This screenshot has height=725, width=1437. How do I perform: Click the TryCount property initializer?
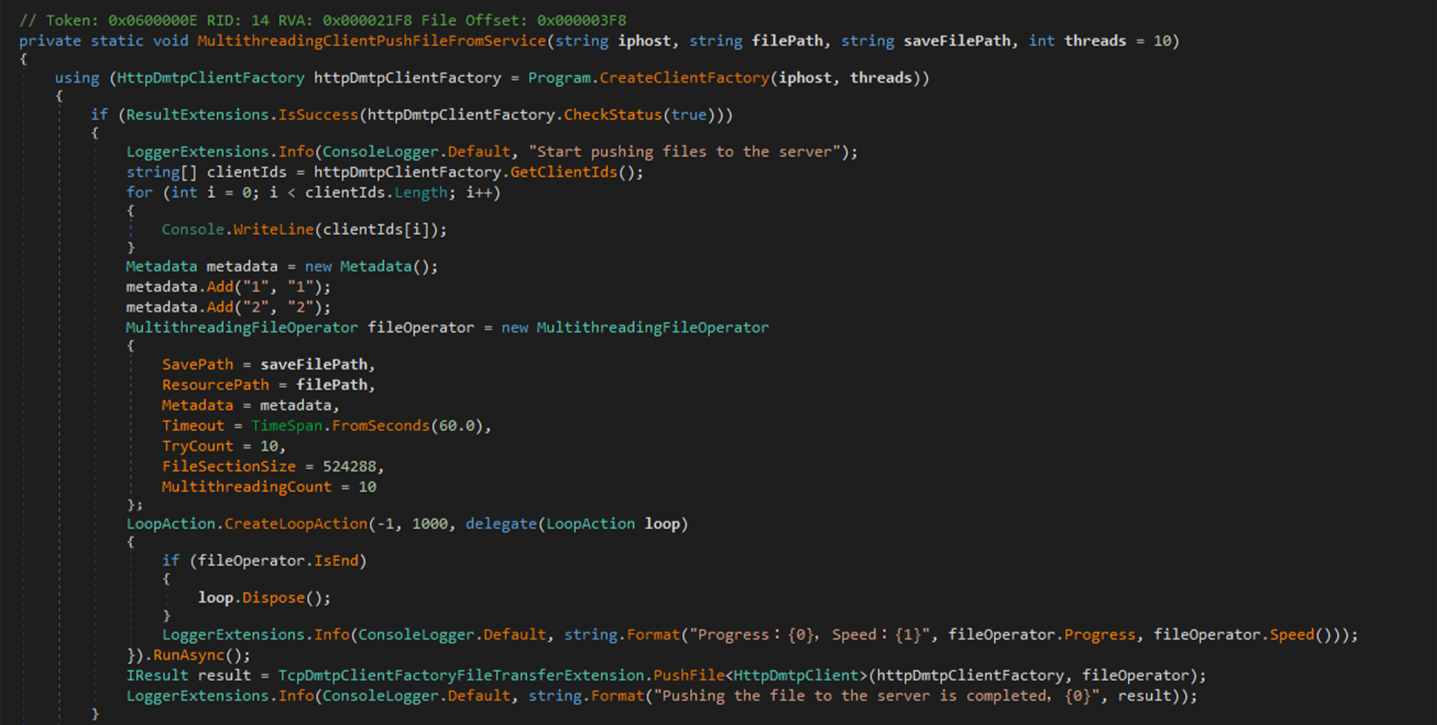[x=197, y=446]
